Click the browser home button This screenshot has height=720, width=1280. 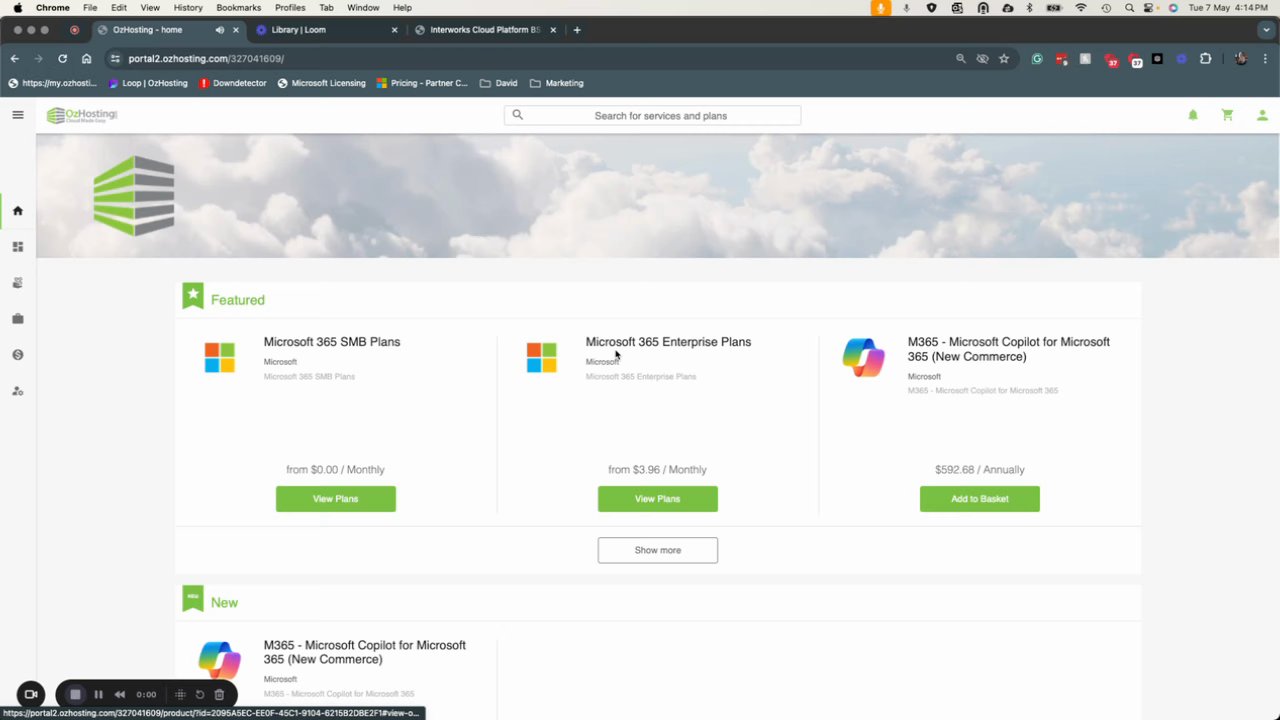point(86,58)
